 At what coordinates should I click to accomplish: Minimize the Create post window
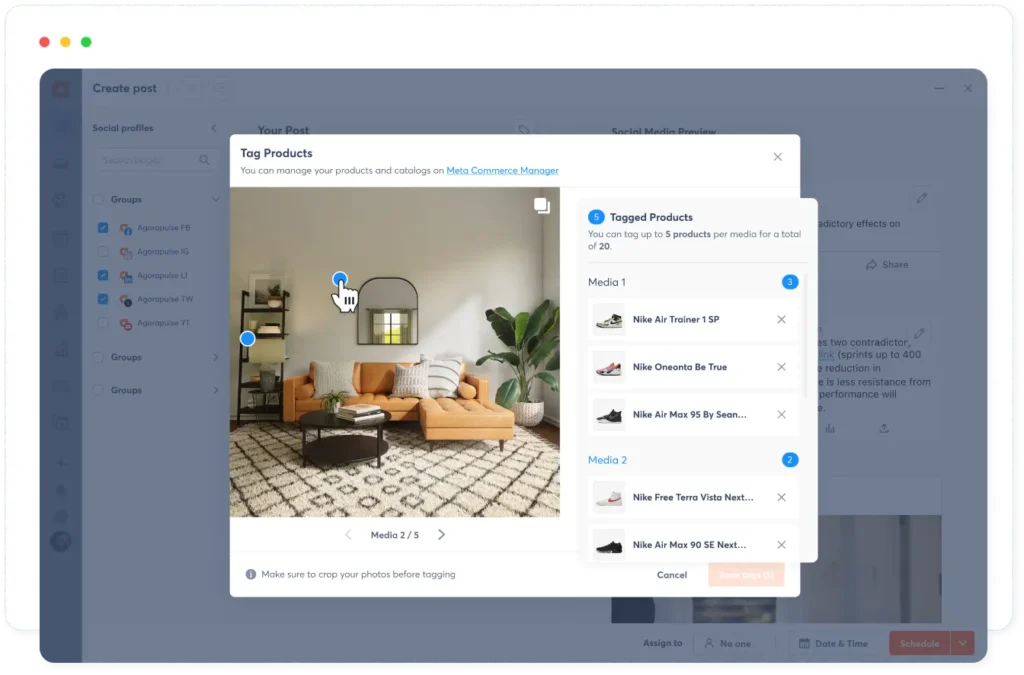pyautogui.click(x=939, y=88)
